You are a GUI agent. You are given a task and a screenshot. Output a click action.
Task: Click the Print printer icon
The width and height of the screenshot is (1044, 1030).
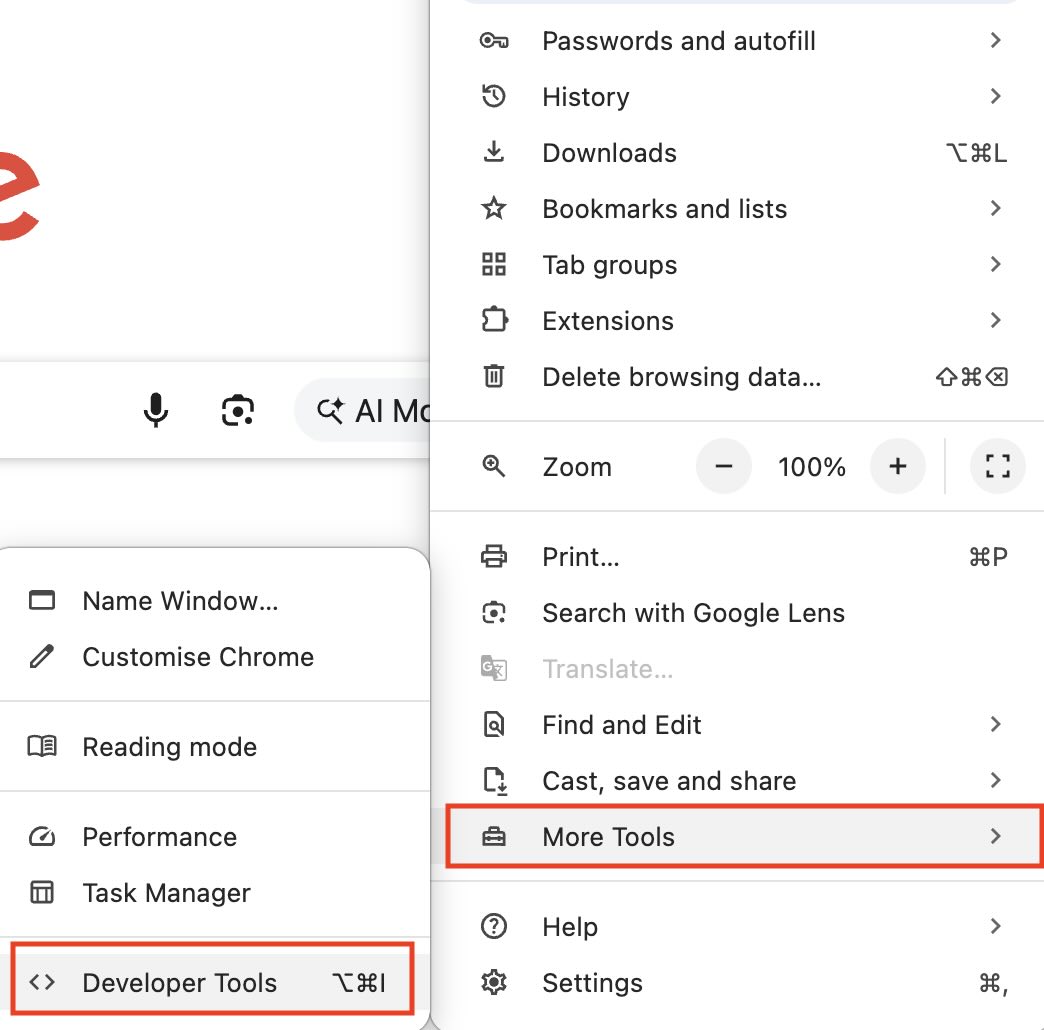pyautogui.click(x=494, y=557)
